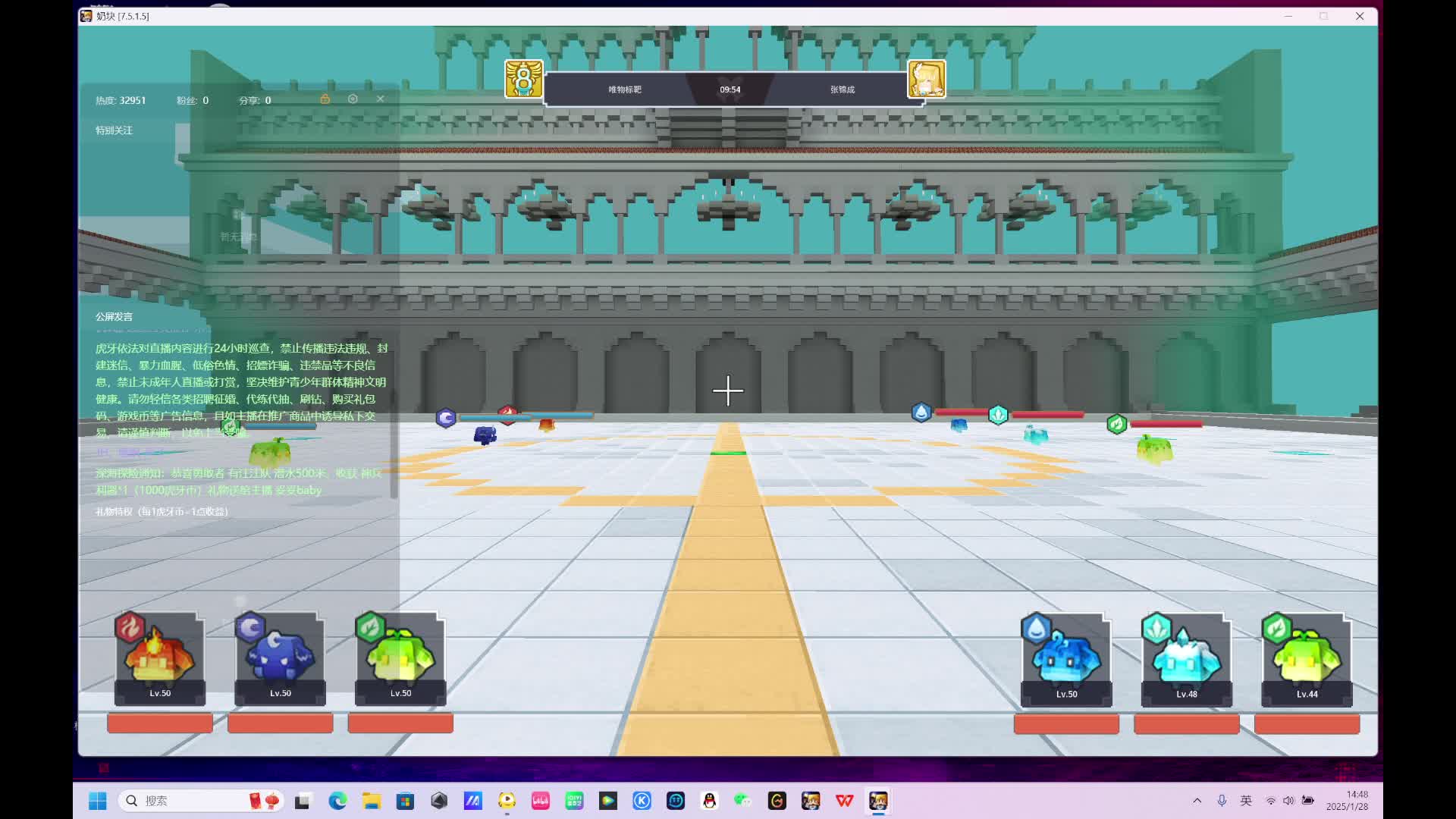
Task: Click the right player's blonde avatar
Action: point(927,80)
